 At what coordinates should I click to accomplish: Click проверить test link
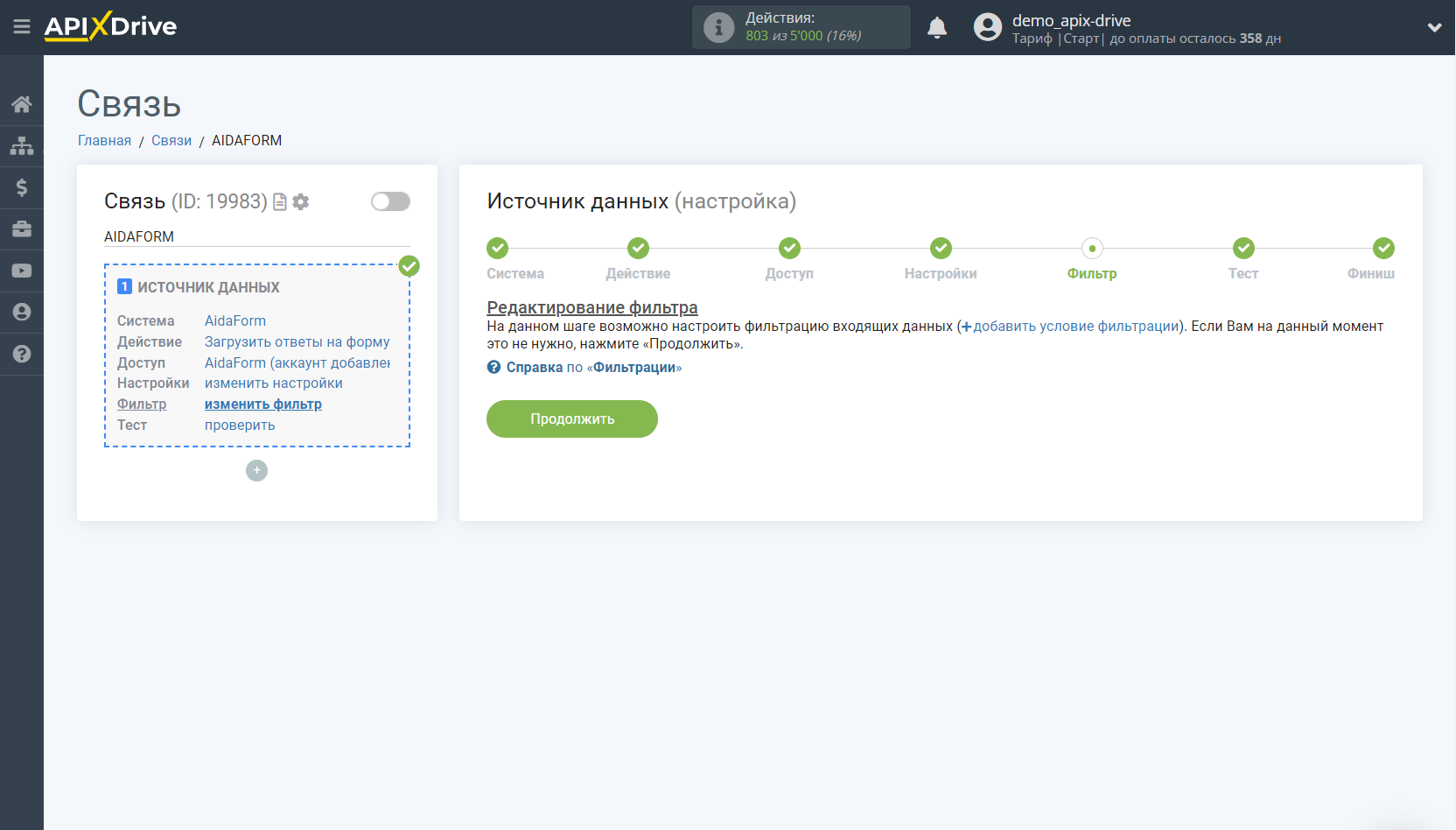(240, 426)
